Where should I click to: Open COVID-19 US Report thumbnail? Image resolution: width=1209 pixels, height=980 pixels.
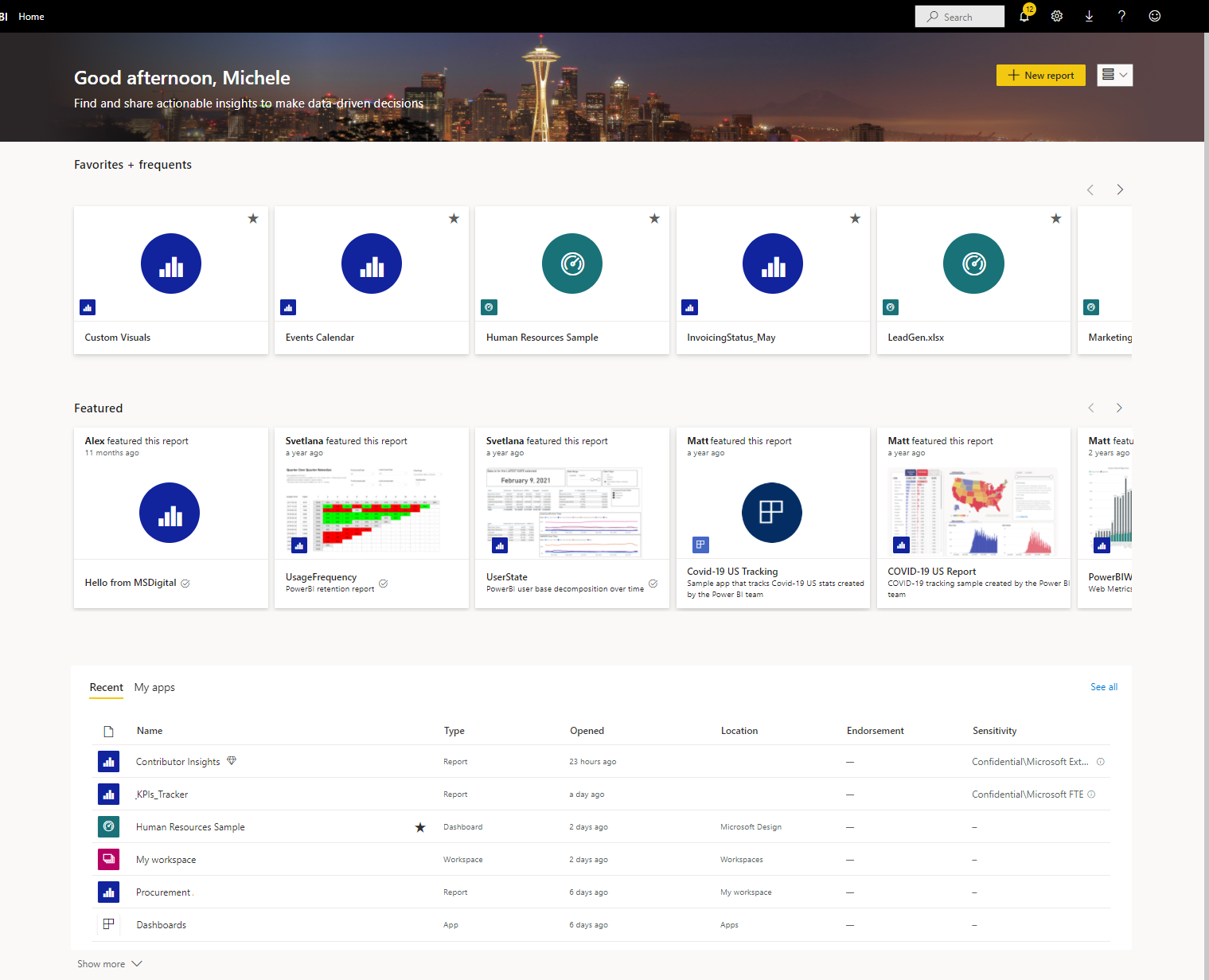973,512
